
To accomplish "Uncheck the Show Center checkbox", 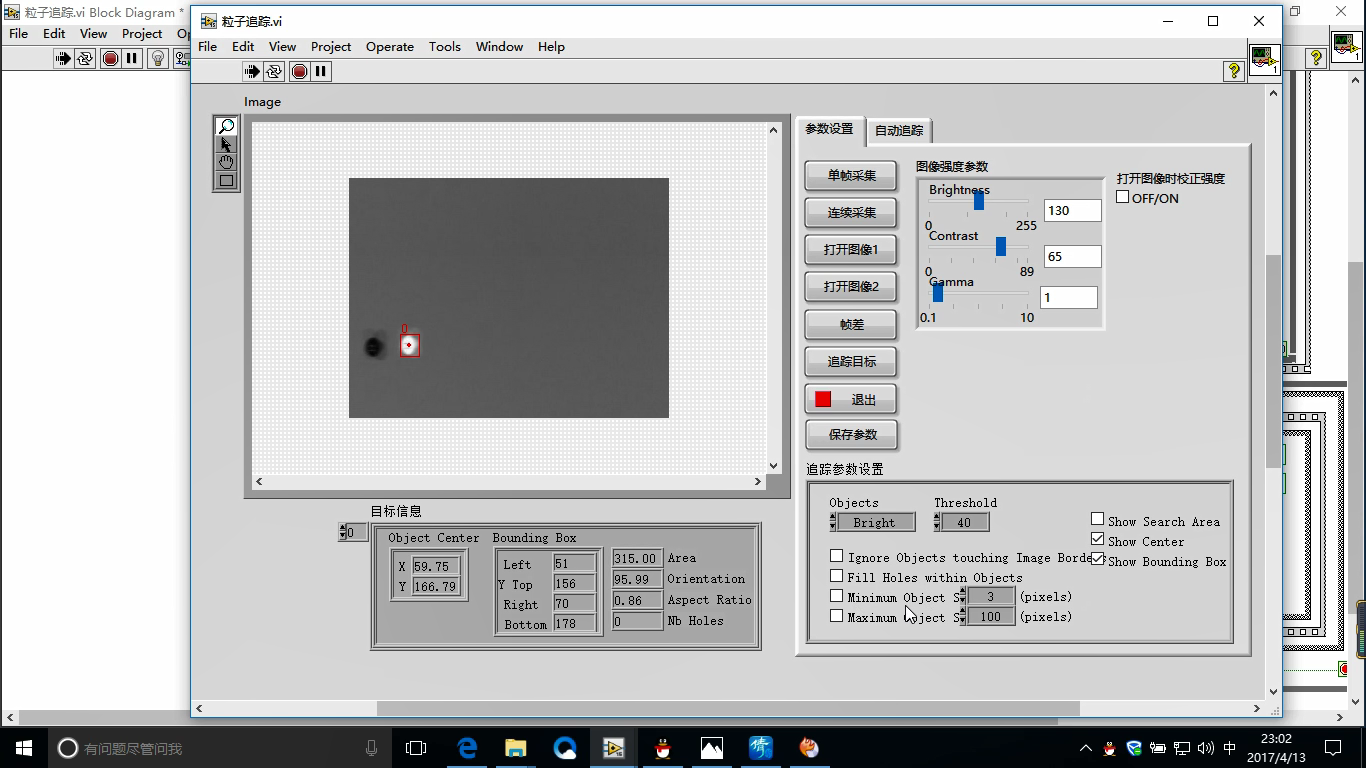I will click(1097, 541).
